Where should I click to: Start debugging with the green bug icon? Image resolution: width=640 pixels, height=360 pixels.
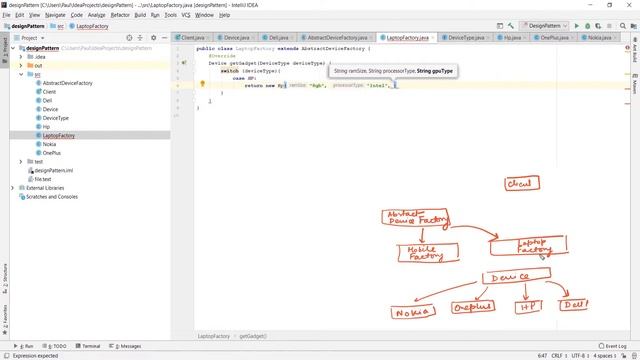point(587,26)
